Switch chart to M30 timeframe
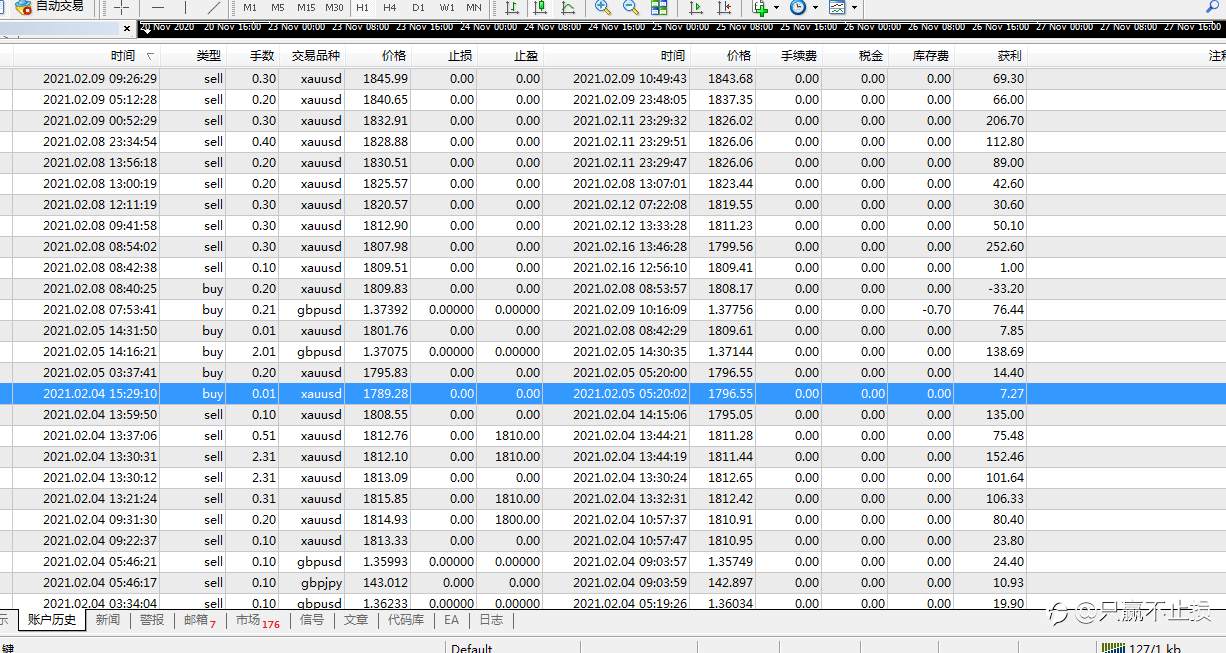 coord(334,8)
